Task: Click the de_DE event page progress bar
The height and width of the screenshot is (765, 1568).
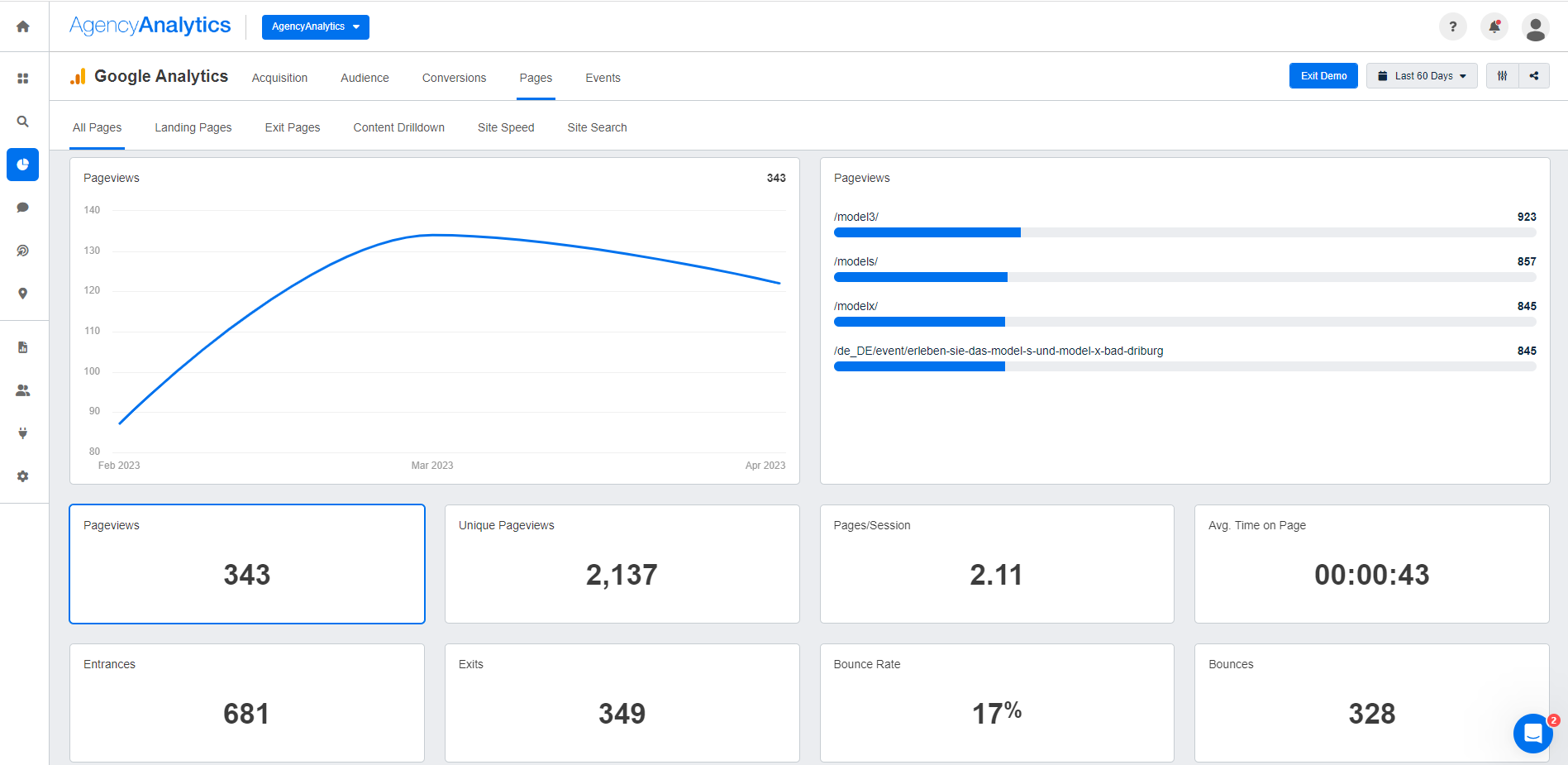Action: coord(1185,367)
